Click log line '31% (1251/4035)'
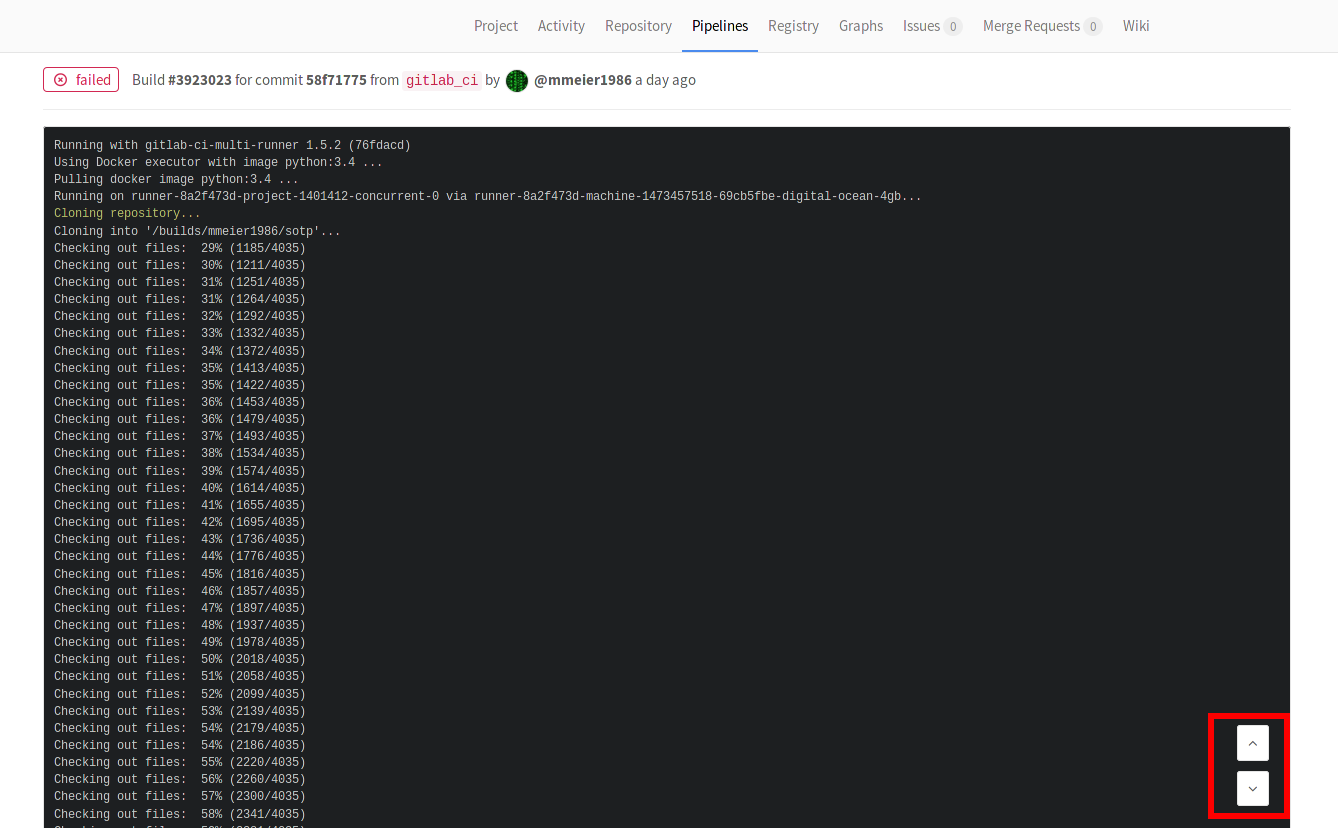 tap(180, 282)
